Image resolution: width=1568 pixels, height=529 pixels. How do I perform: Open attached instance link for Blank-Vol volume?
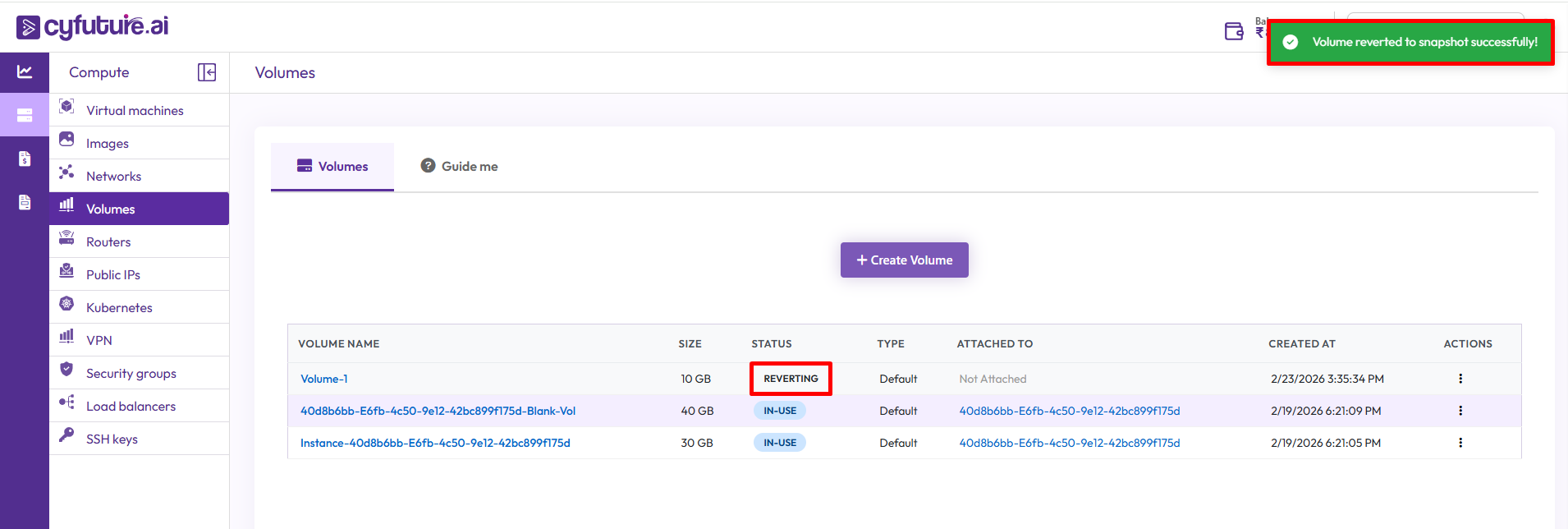(1069, 411)
